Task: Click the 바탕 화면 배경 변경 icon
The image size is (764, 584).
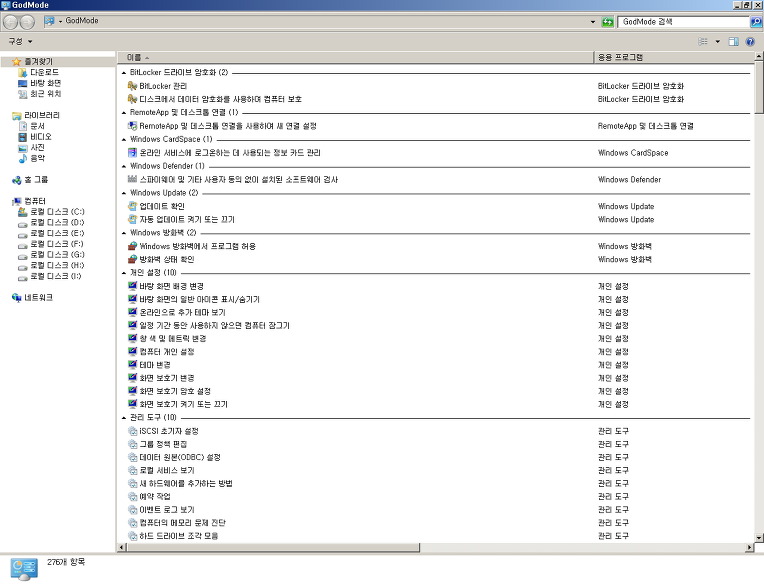Action: 132,286
